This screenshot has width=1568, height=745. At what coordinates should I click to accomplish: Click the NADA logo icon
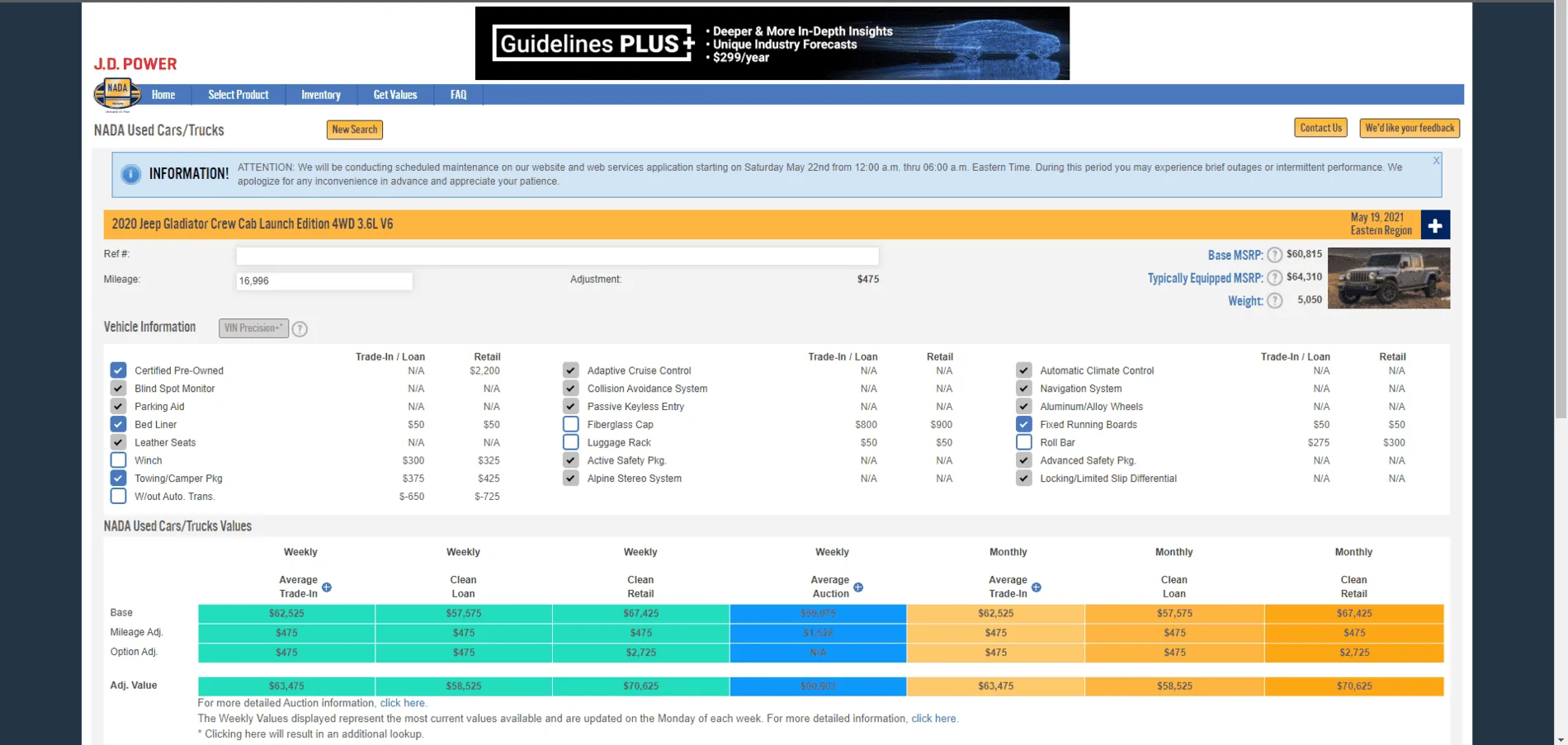pyautogui.click(x=117, y=95)
